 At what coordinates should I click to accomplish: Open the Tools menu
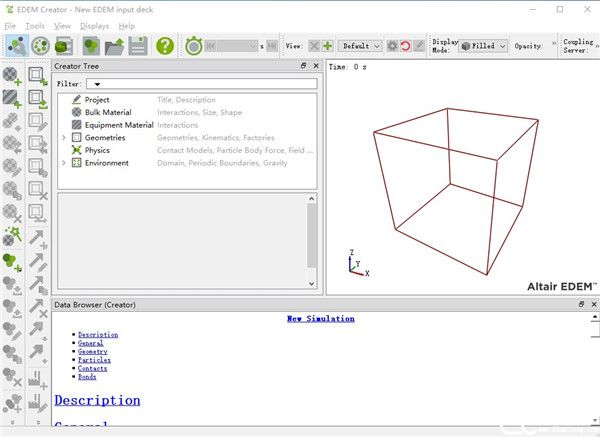point(35,25)
